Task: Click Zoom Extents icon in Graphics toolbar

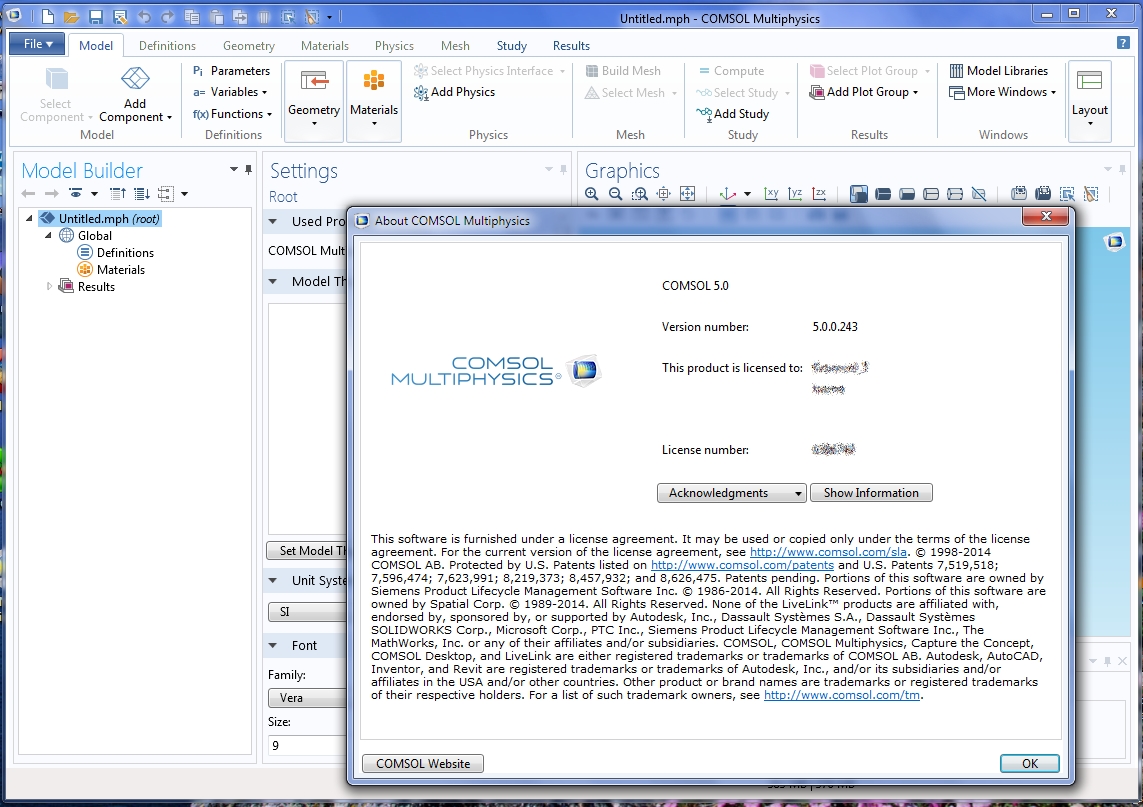Action: pos(688,194)
